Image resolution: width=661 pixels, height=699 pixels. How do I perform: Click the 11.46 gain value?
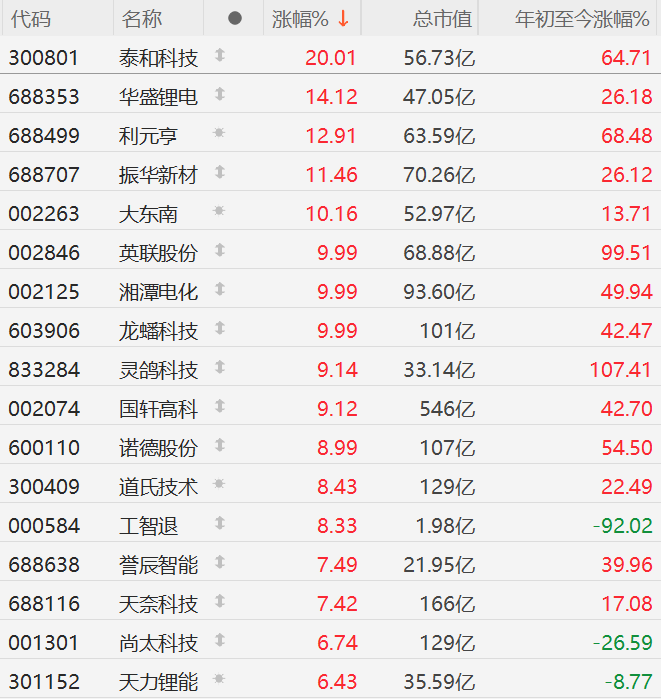tap(331, 175)
